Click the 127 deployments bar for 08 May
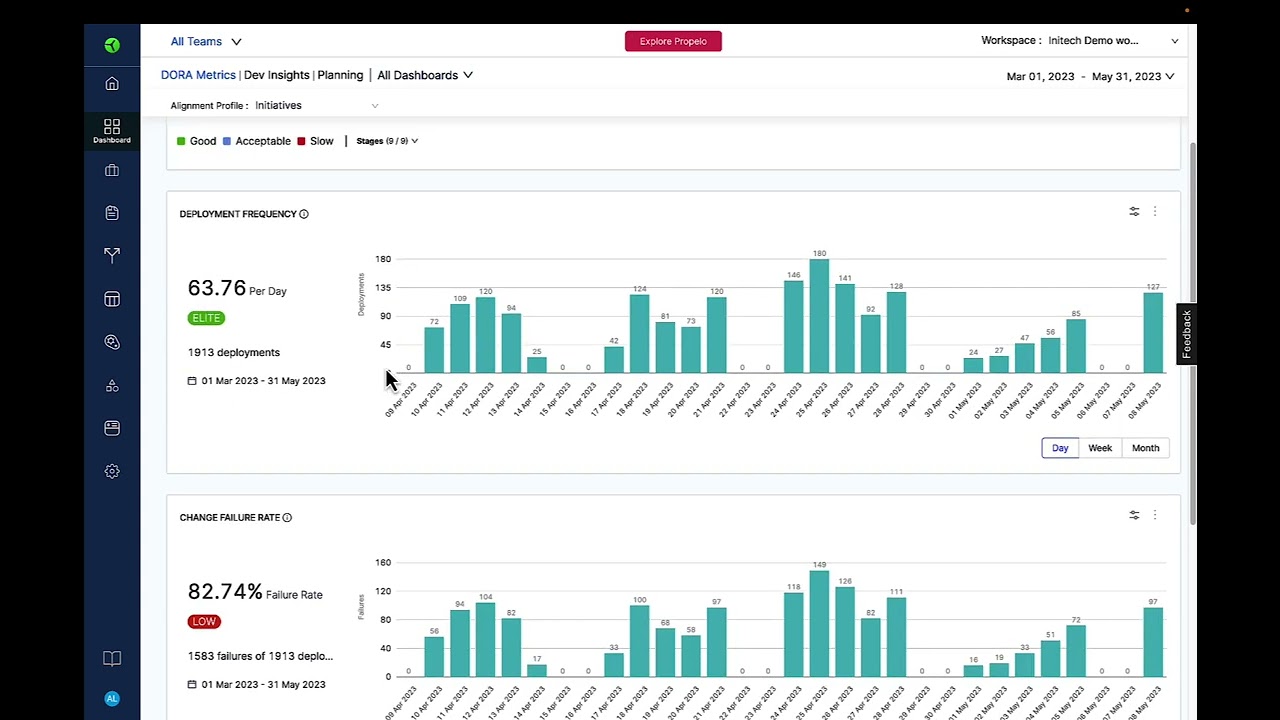The image size is (1280, 720). [1153, 333]
